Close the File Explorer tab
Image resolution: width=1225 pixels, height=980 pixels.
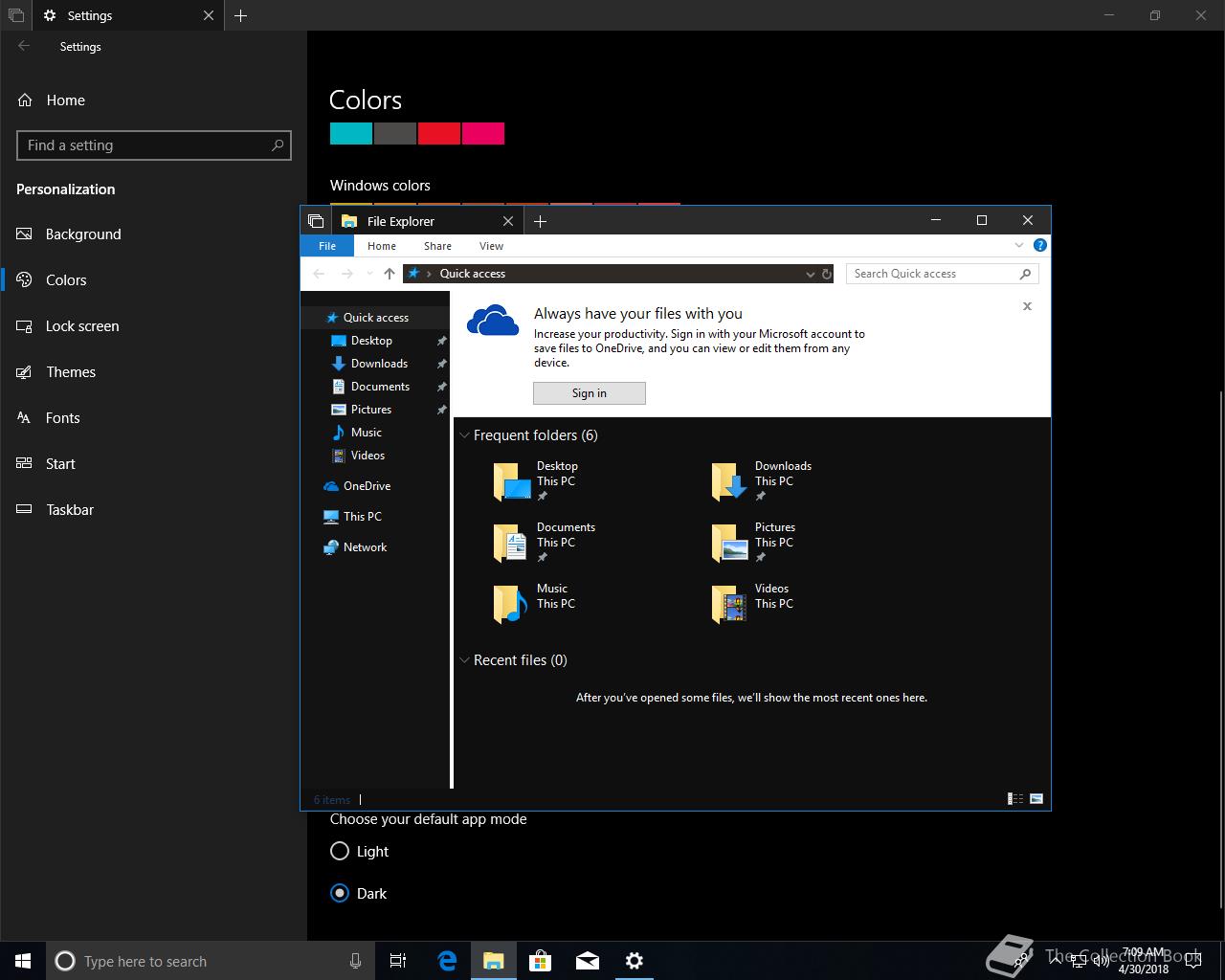pos(508,221)
